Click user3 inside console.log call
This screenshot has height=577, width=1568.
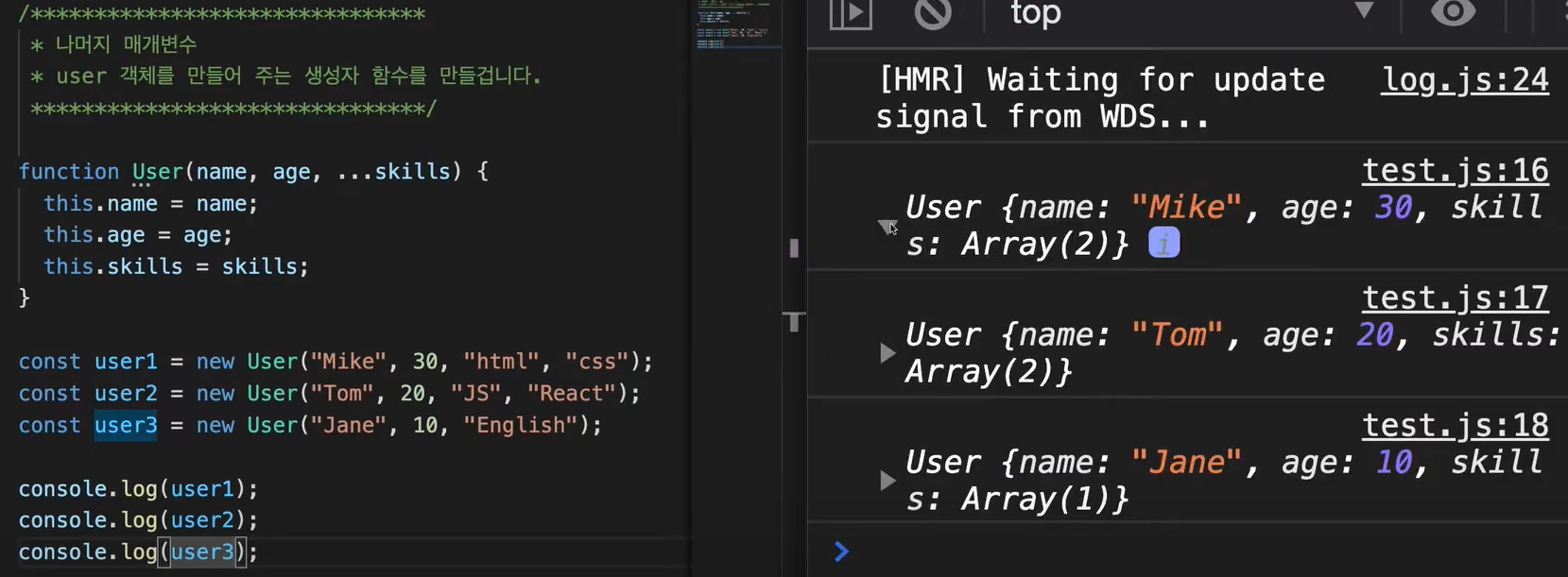pos(202,552)
